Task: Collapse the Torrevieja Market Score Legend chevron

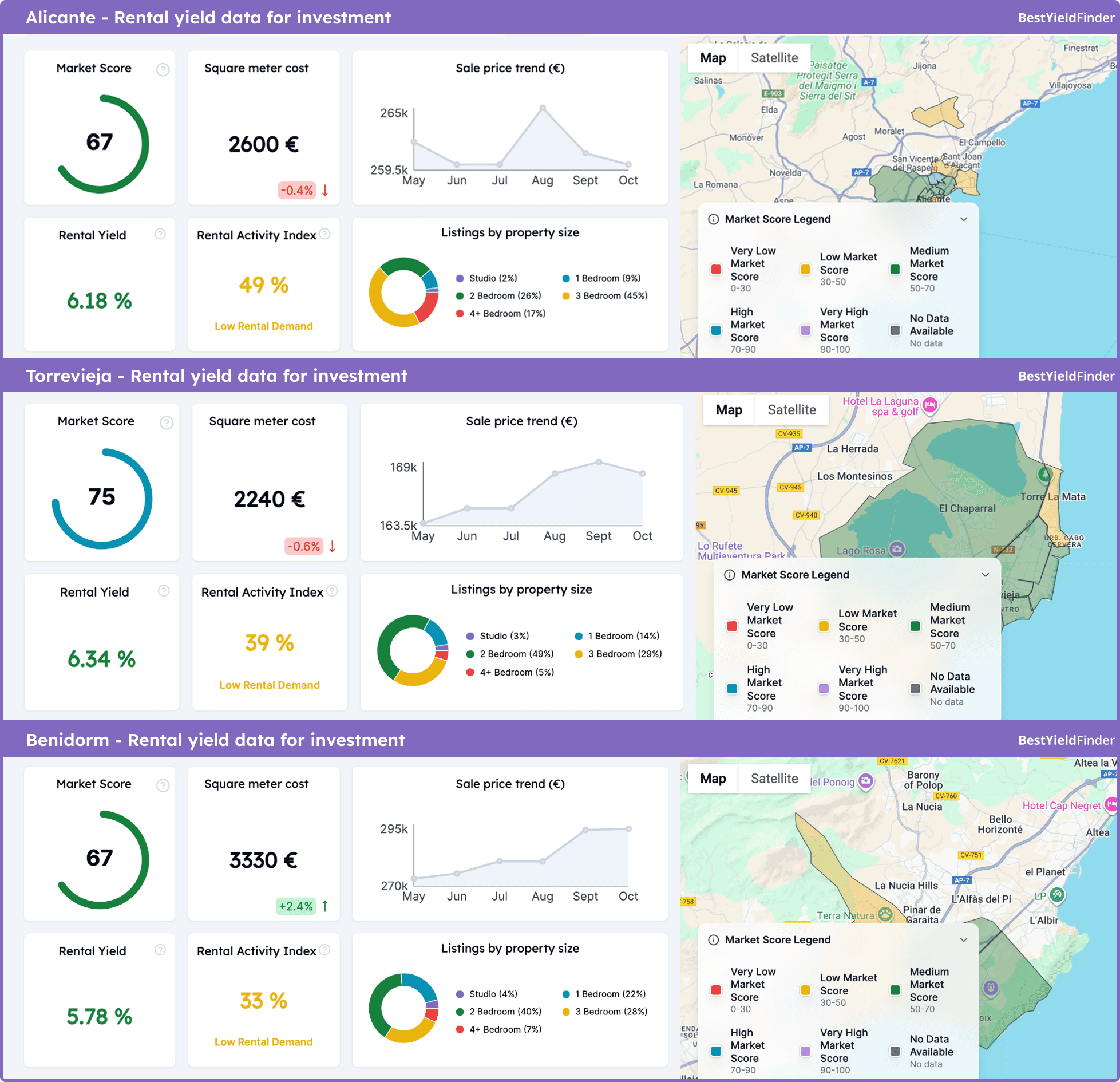Action: pos(986,575)
